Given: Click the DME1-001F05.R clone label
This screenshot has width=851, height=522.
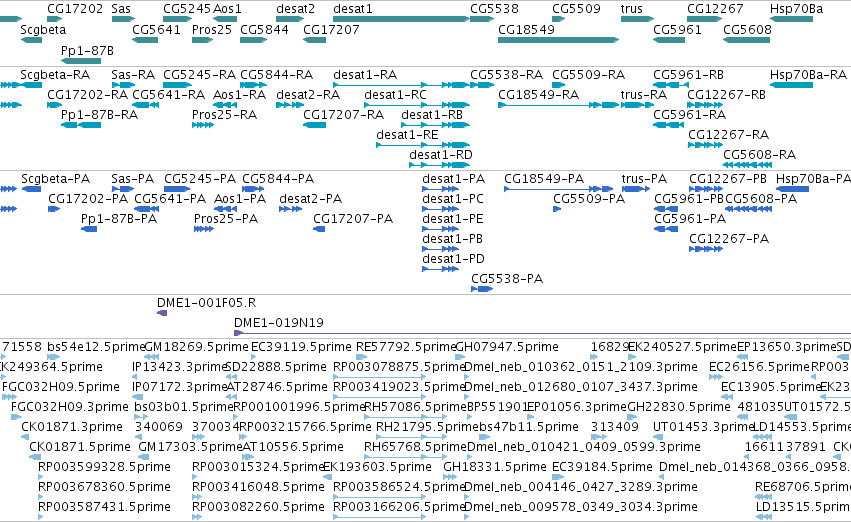Looking at the screenshot, I should [x=206, y=303].
